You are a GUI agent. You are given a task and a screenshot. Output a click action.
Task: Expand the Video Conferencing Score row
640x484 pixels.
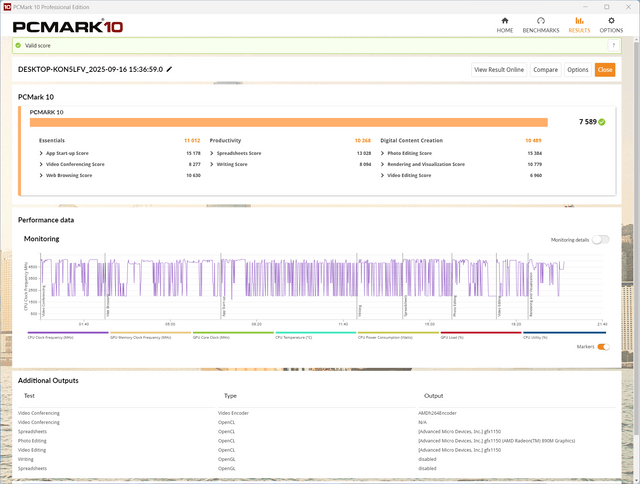[x=41, y=164]
